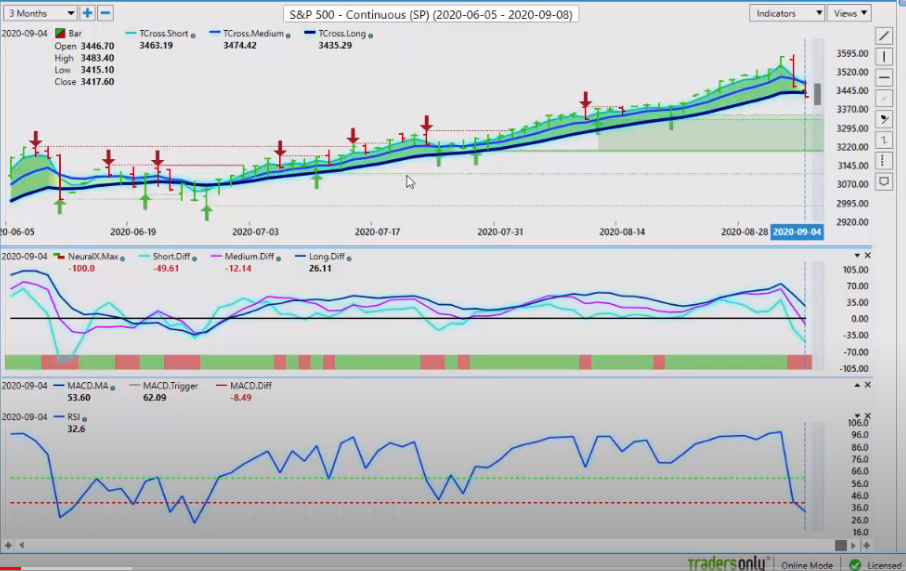Image resolution: width=906 pixels, height=571 pixels.
Task: Select the comment annotation tool
Action: [x=884, y=181]
